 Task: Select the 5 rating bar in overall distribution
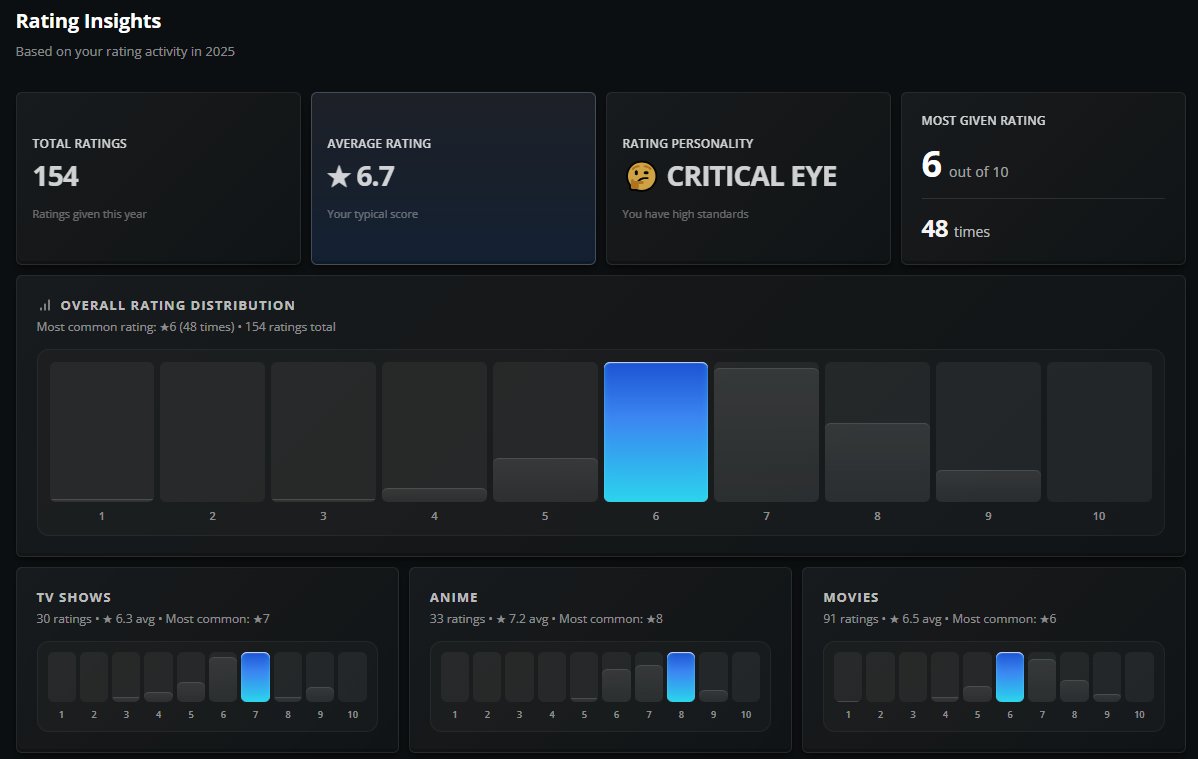coord(545,479)
